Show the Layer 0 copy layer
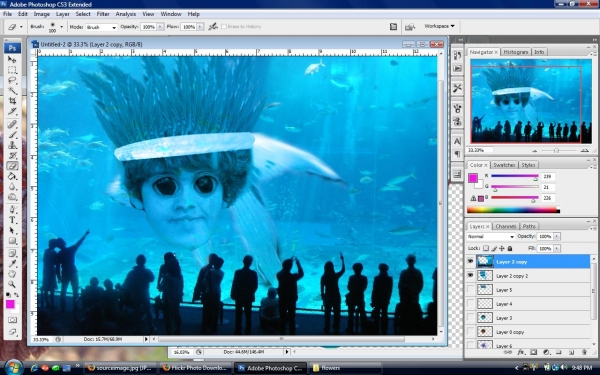600x375 pixels. [470, 332]
